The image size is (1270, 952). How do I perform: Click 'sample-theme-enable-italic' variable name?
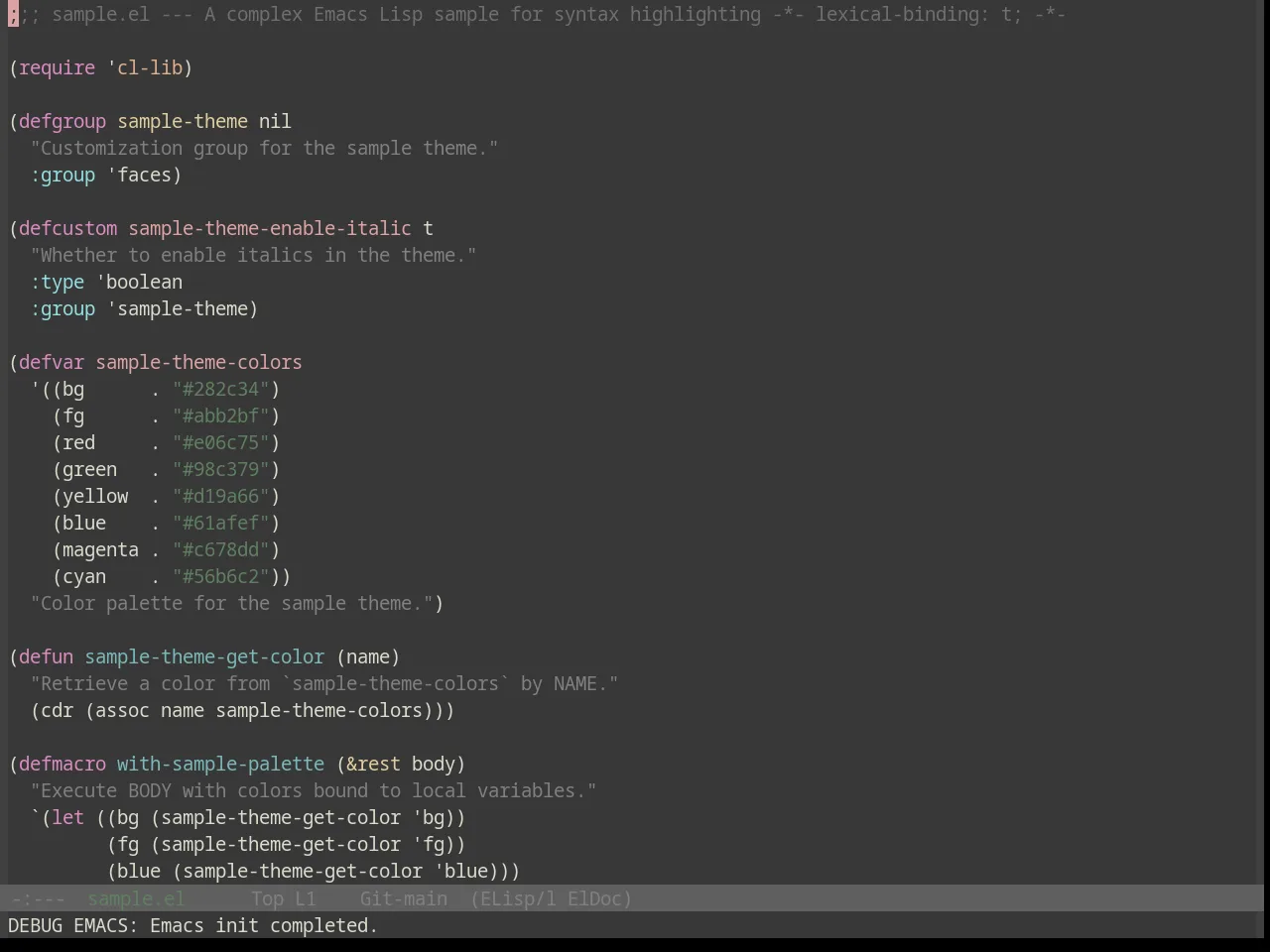(x=270, y=228)
